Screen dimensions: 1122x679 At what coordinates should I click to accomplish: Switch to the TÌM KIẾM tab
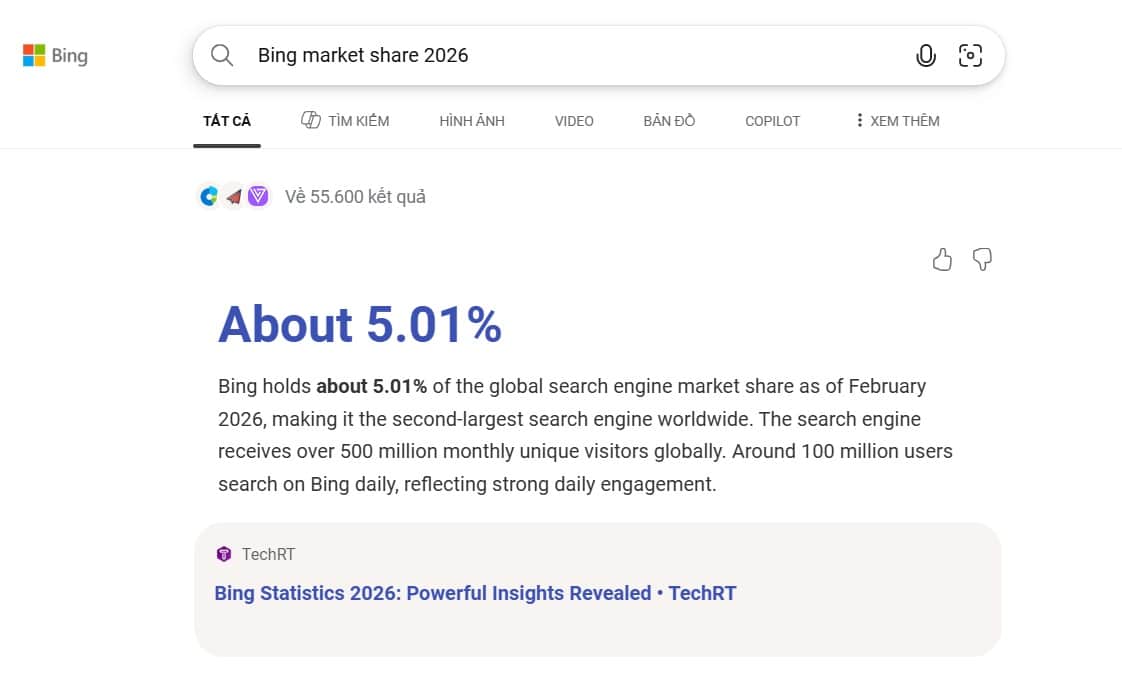click(x=345, y=121)
